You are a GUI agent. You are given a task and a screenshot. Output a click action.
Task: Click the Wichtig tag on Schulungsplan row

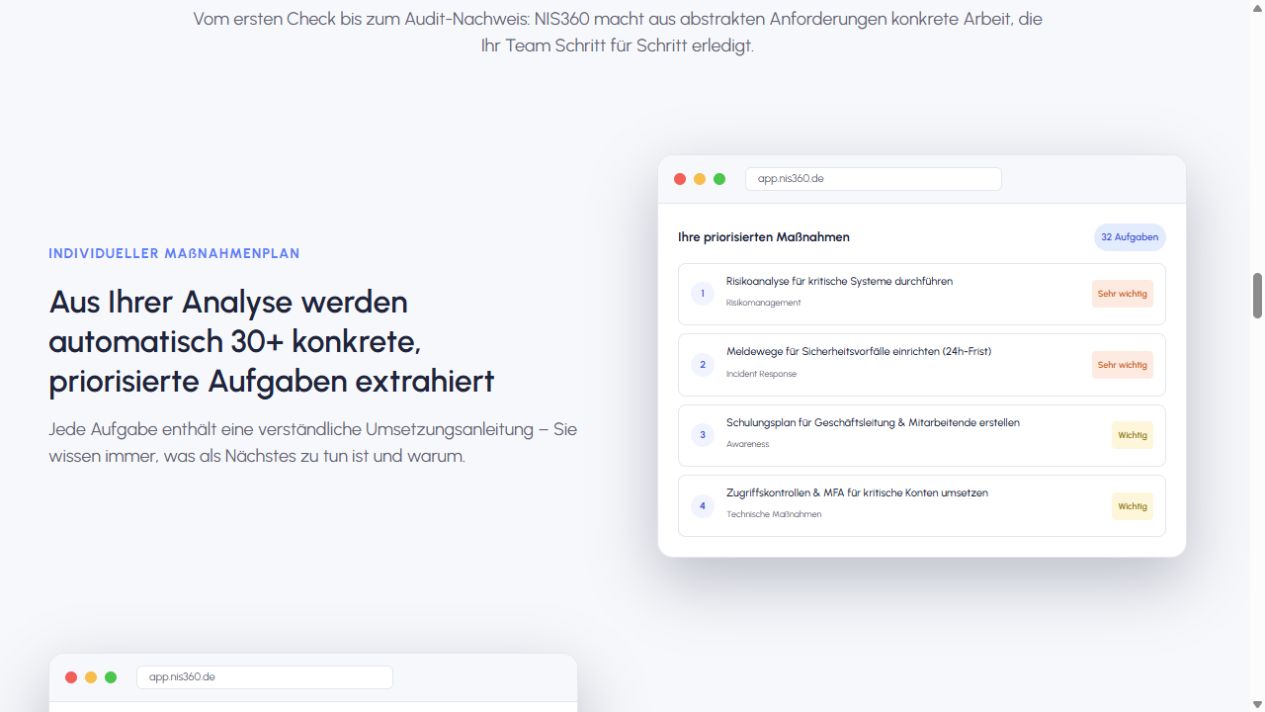coord(1132,435)
